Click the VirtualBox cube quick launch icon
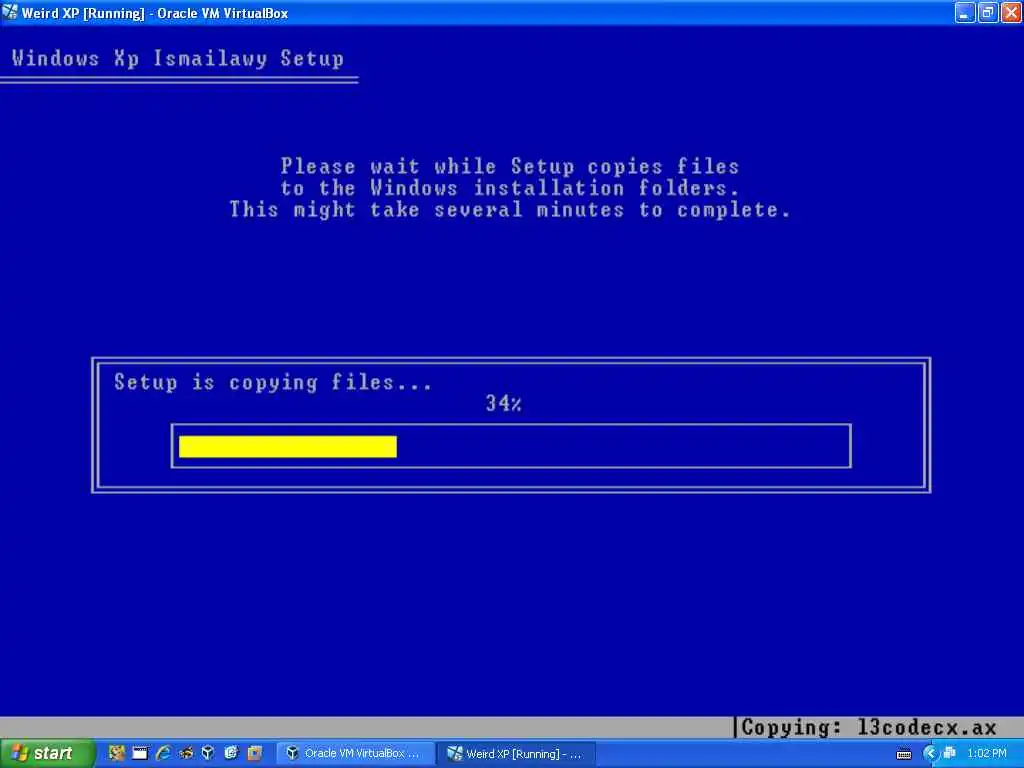This screenshot has width=1024, height=768. pyautogui.click(x=208, y=753)
